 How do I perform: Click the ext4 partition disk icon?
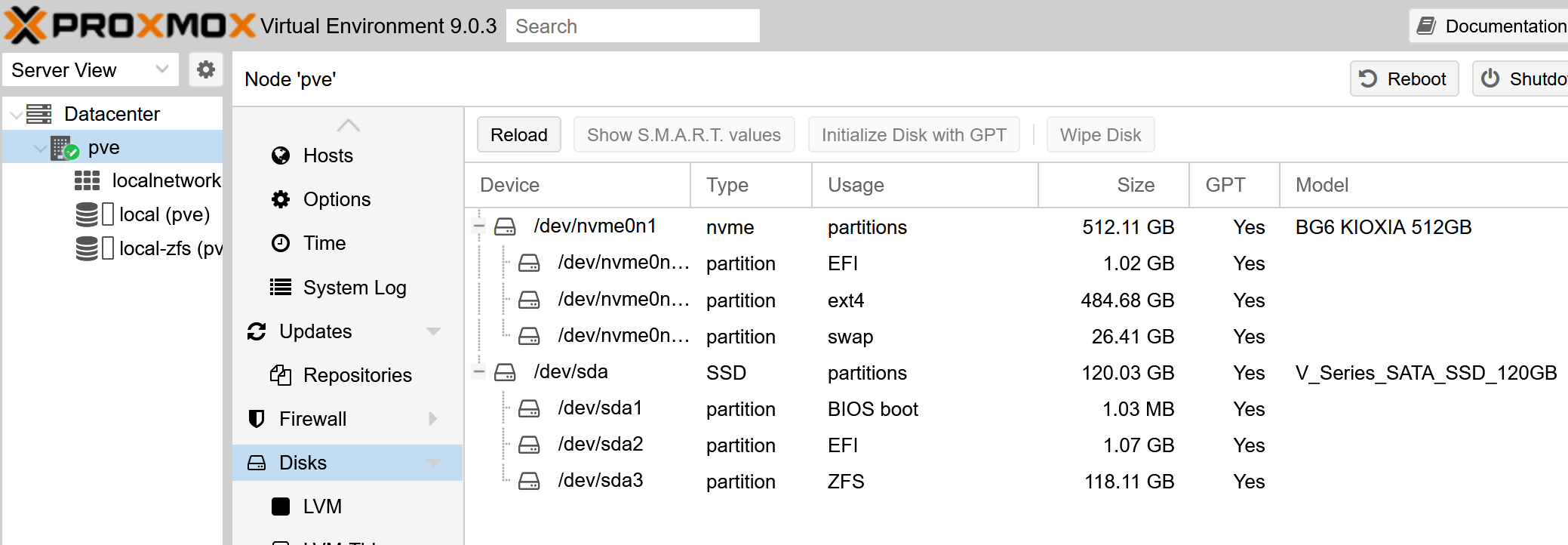click(x=529, y=300)
